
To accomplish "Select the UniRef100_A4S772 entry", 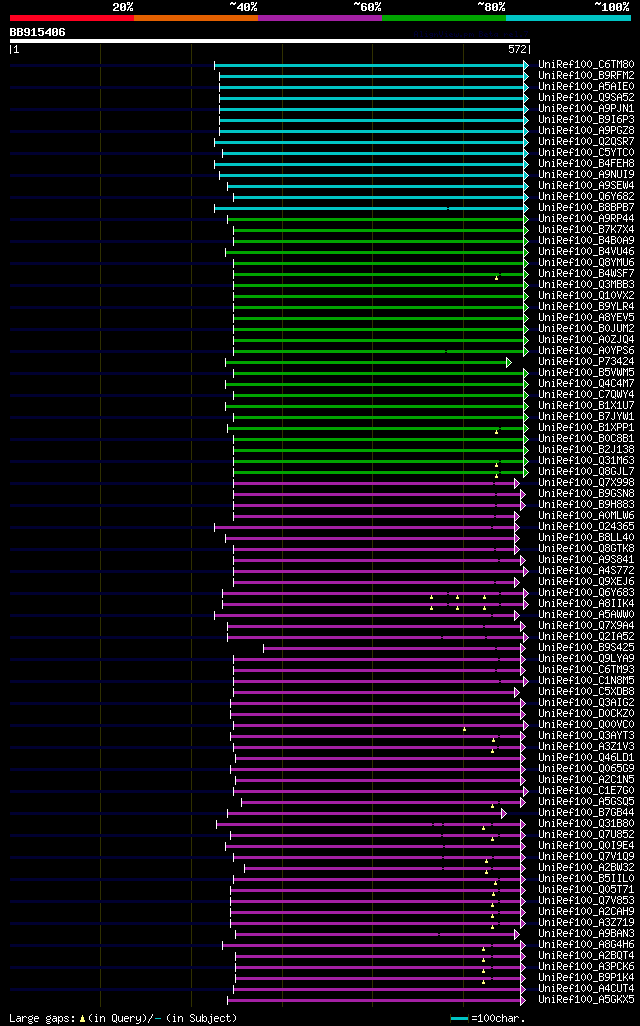I will [586, 571].
